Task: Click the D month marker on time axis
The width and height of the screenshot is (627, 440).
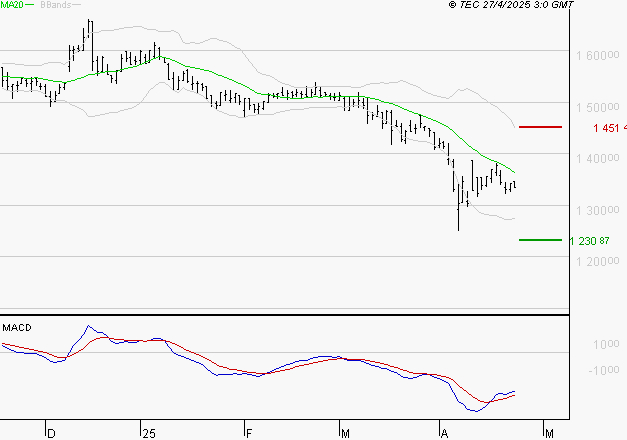Action: [x=51, y=433]
